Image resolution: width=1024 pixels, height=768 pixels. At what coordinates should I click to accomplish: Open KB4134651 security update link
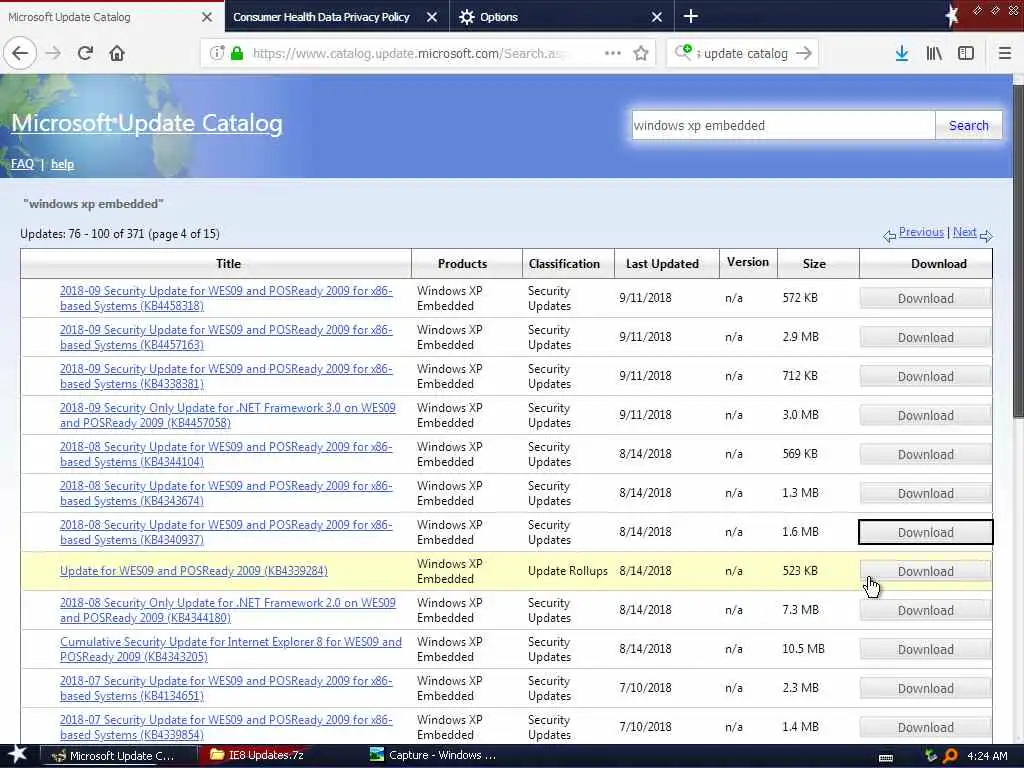(x=226, y=688)
